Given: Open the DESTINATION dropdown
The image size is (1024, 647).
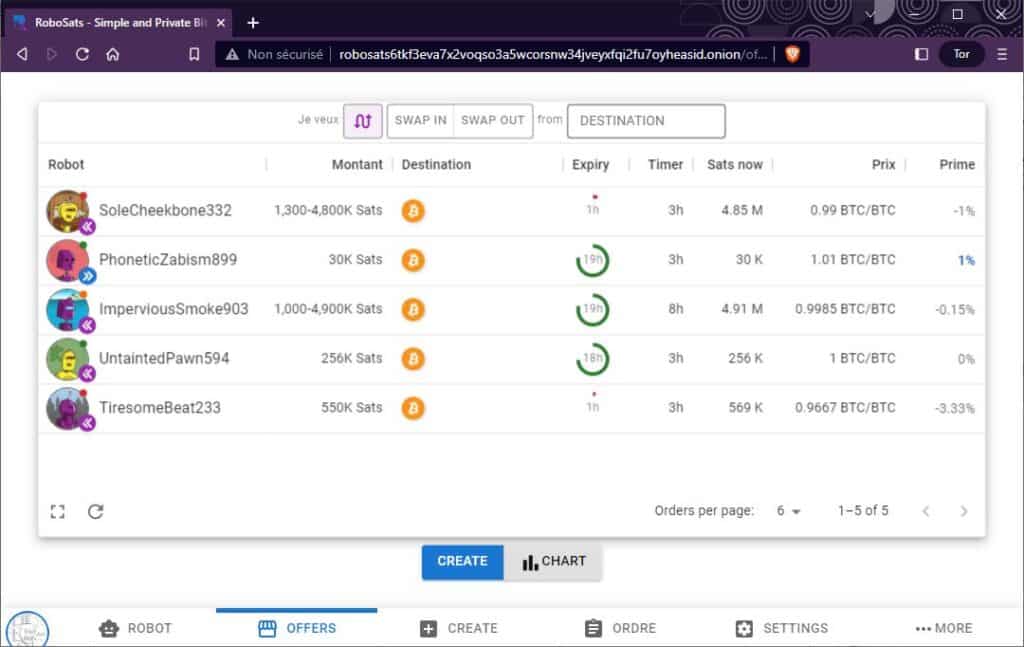Looking at the screenshot, I should (646, 121).
